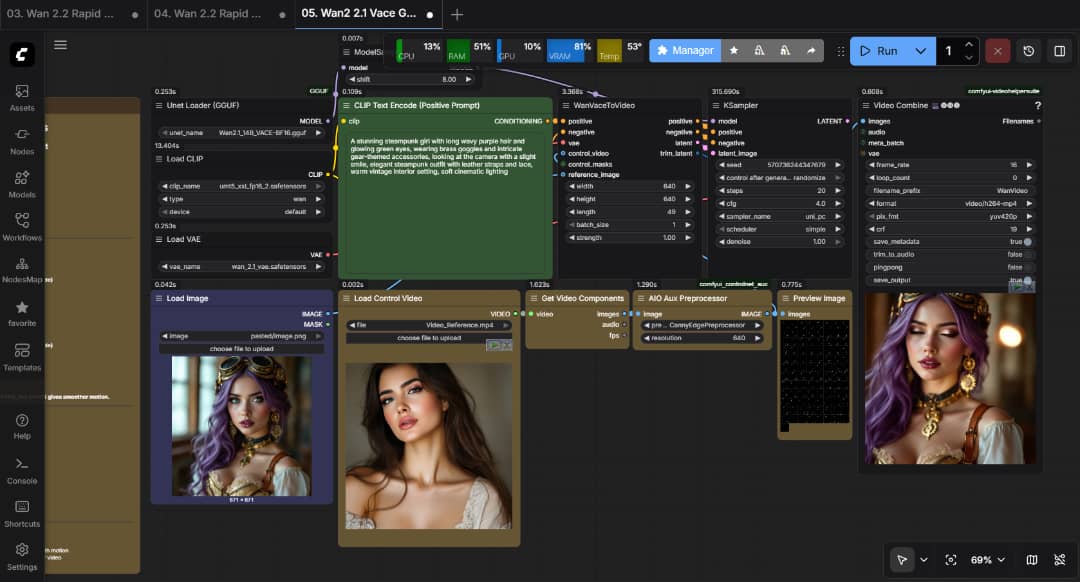The width and height of the screenshot is (1080, 582).
Task: Click choose file to upload in Load Image
Action: point(241,348)
